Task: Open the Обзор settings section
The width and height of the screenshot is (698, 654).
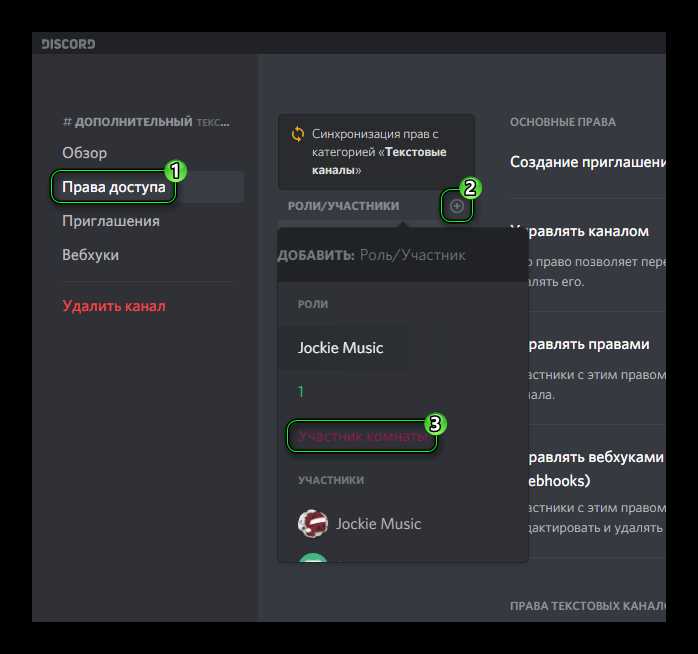Action: coord(85,153)
